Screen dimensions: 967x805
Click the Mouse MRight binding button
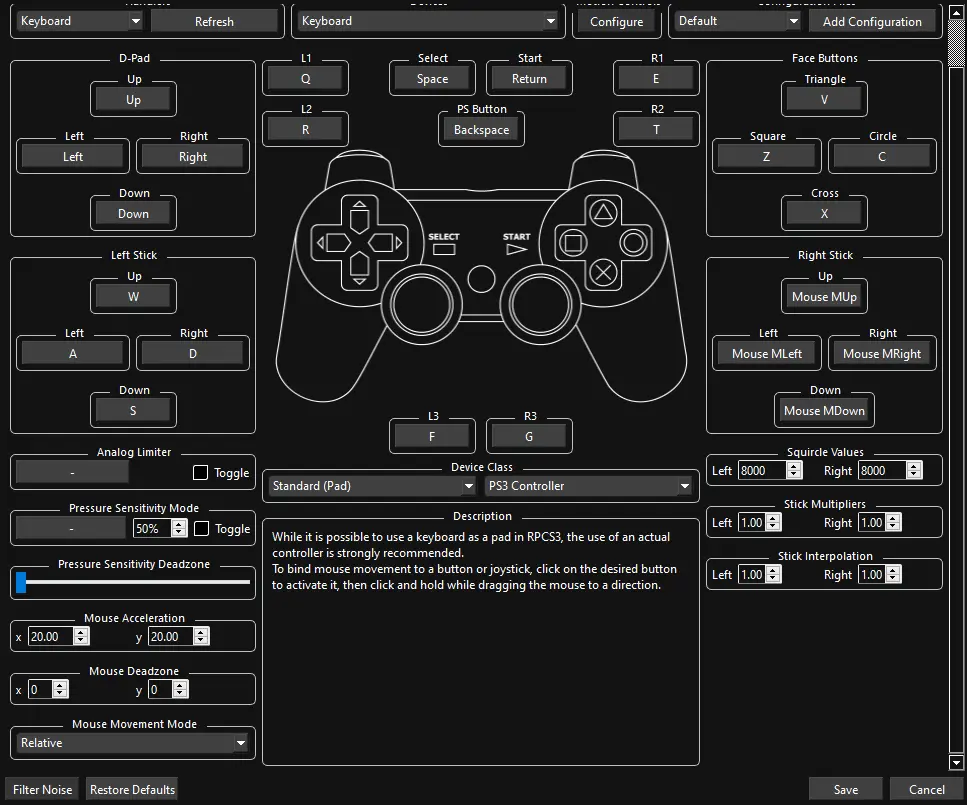coord(882,353)
